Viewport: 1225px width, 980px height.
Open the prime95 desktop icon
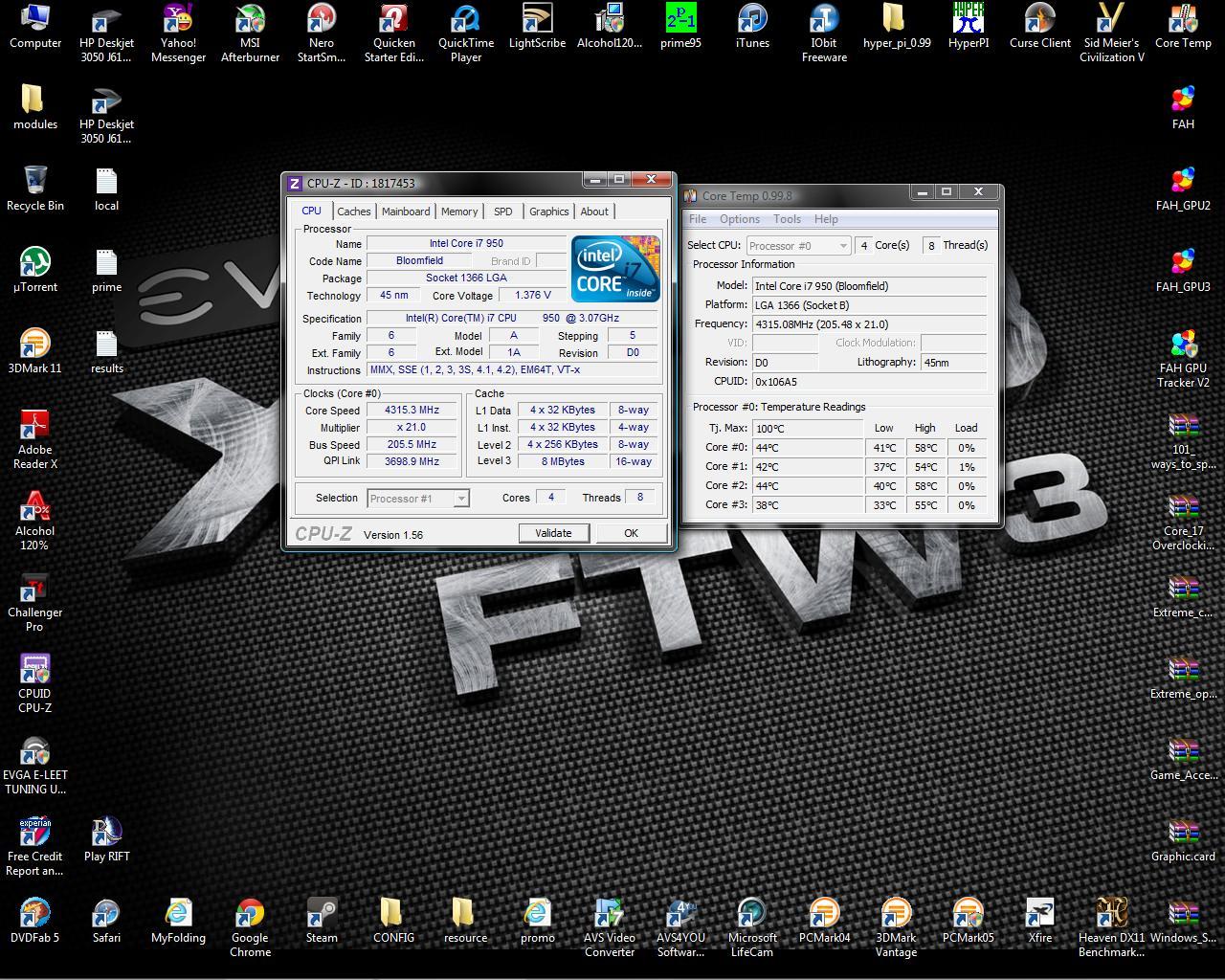click(680, 27)
